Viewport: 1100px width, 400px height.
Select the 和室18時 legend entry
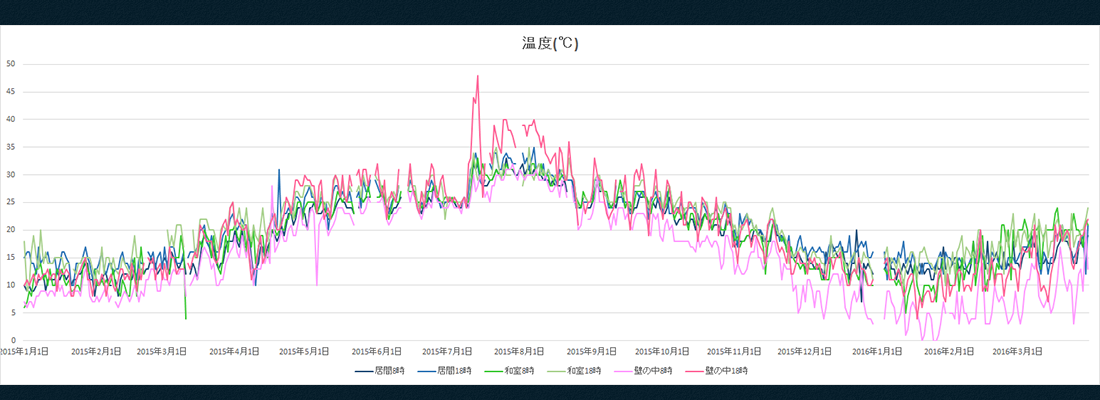tap(575, 370)
